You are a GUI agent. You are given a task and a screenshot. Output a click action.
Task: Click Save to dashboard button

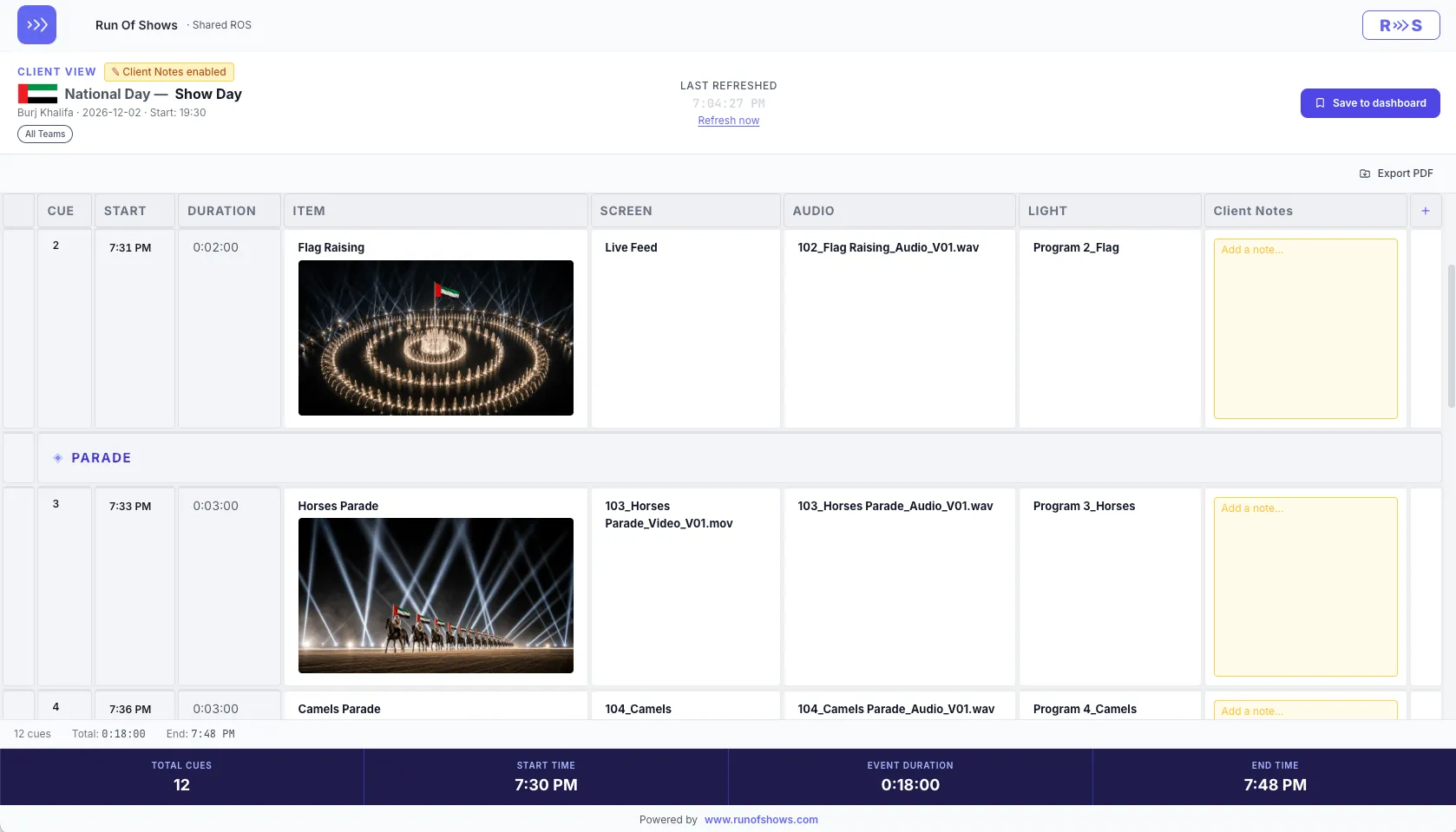pos(1370,103)
